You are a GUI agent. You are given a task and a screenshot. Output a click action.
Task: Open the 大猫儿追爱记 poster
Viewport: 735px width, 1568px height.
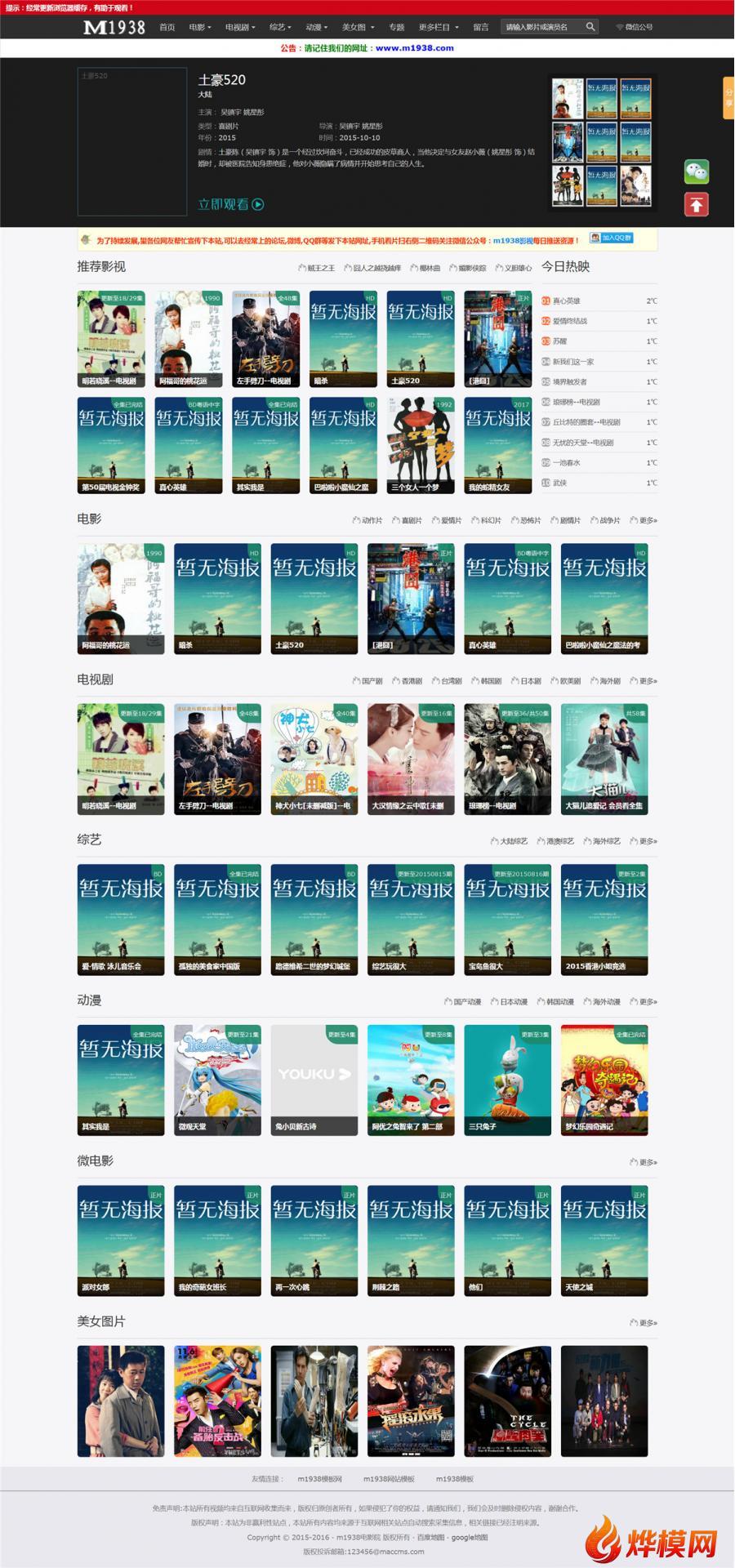coord(604,759)
